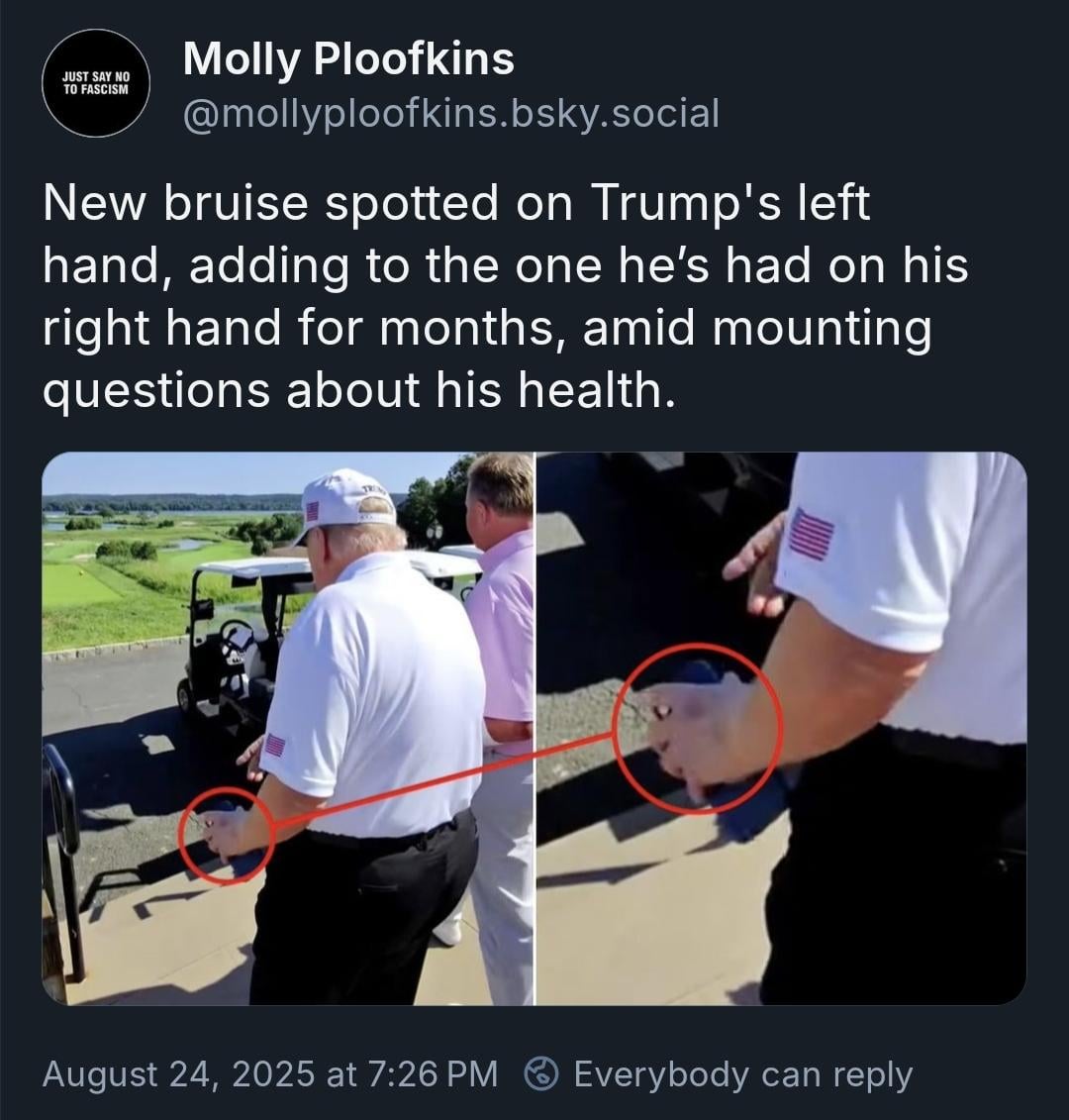The height and width of the screenshot is (1120, 1069).
Task: Click the @mollyploofkins.bsky.social handle
Action: coord(451,114)
